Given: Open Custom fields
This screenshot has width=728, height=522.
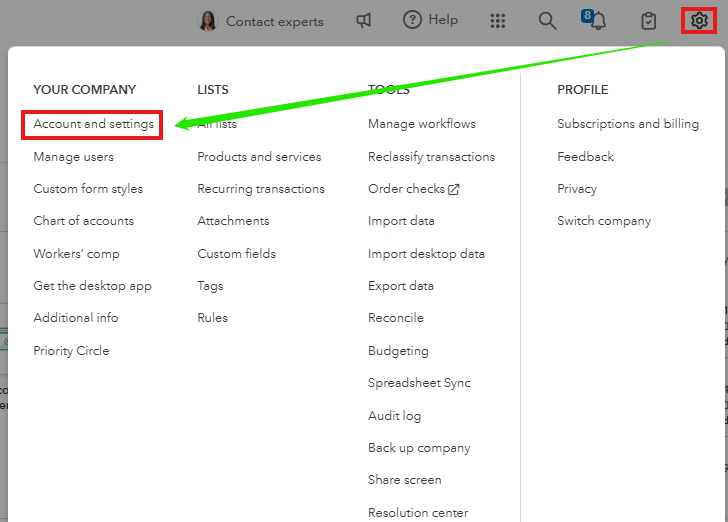Looking at the screenshot, I should point(236,254).
